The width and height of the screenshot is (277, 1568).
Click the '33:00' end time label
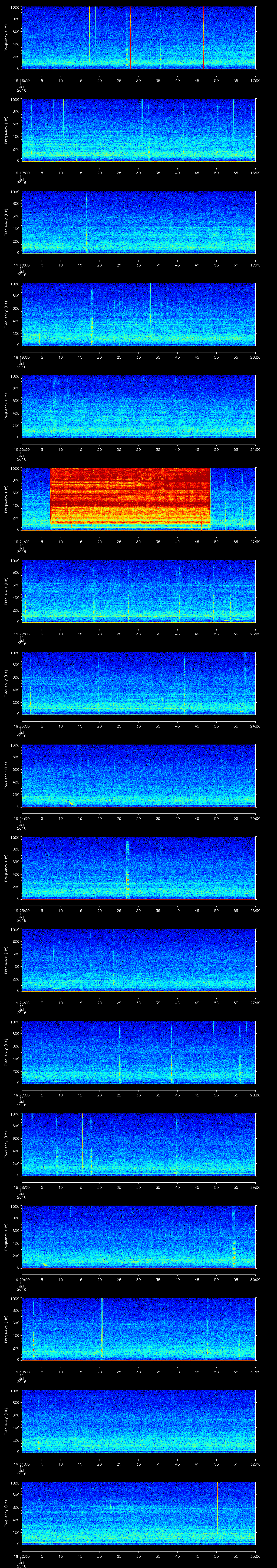(x=255, y=1556)
